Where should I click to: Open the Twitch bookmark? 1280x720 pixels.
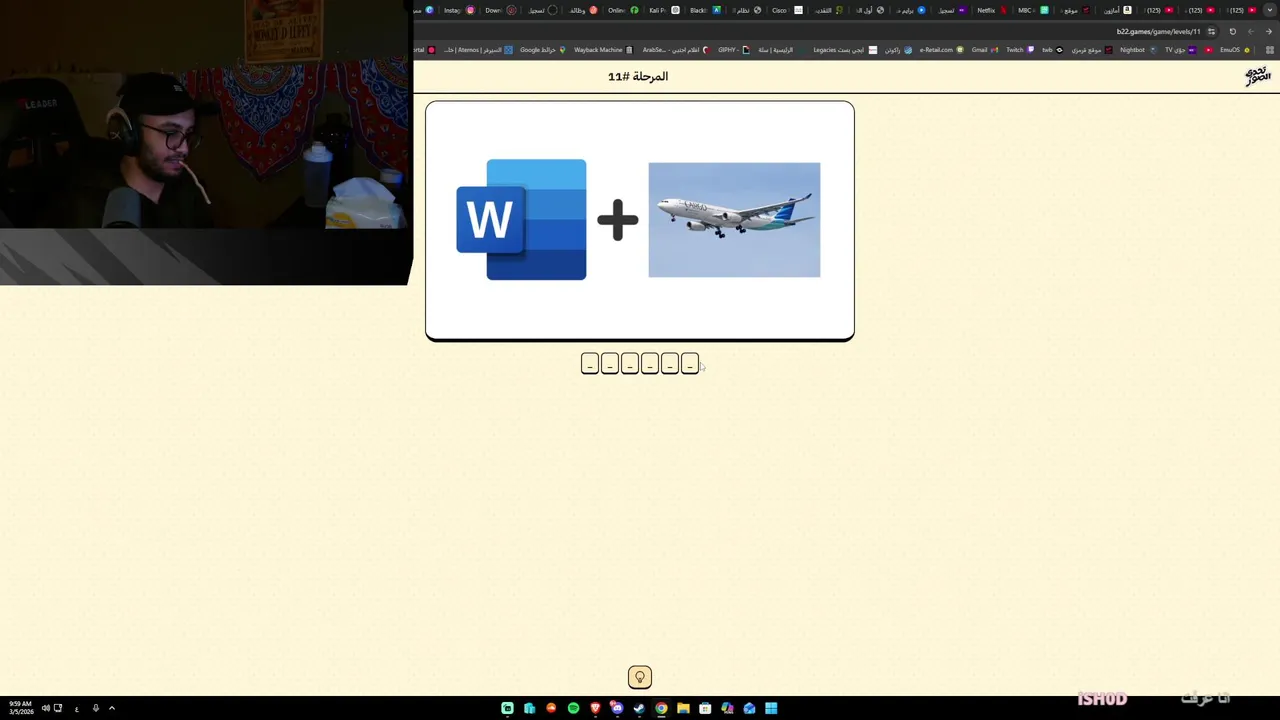tap(1020, 50)
